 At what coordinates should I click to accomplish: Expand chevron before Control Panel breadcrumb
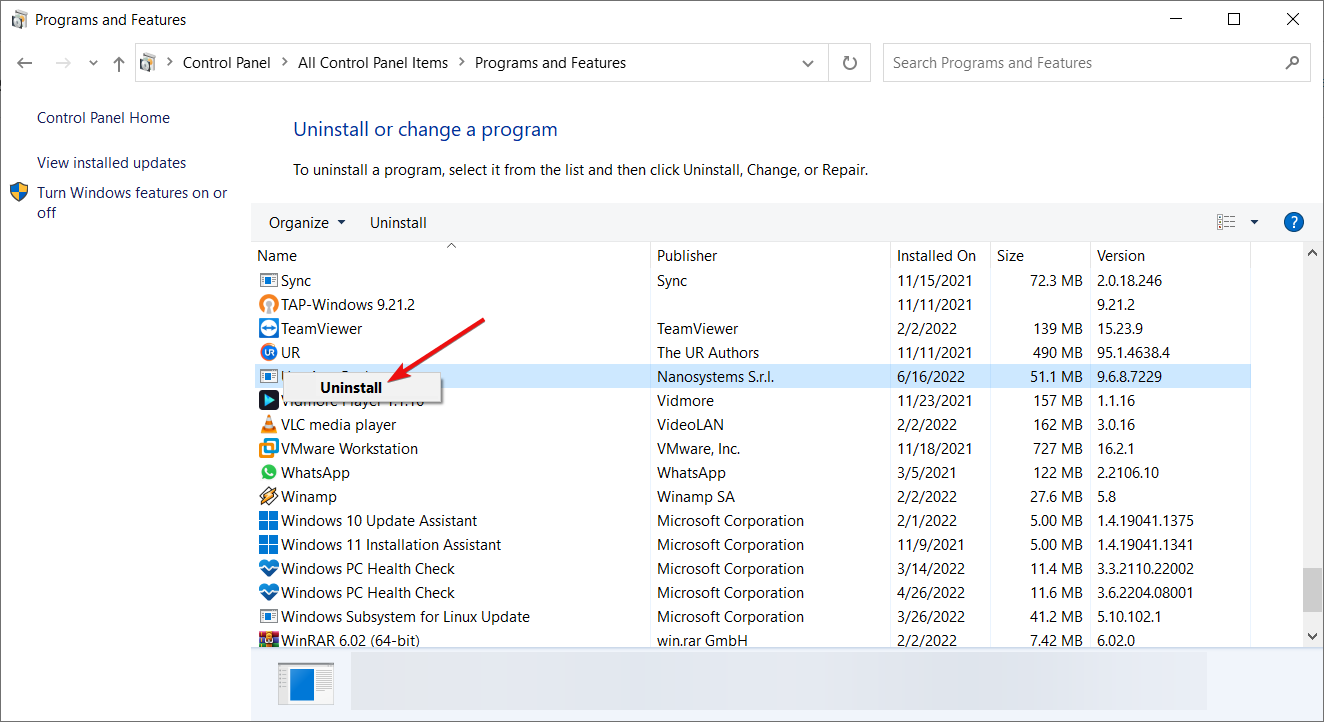point(169,62)
